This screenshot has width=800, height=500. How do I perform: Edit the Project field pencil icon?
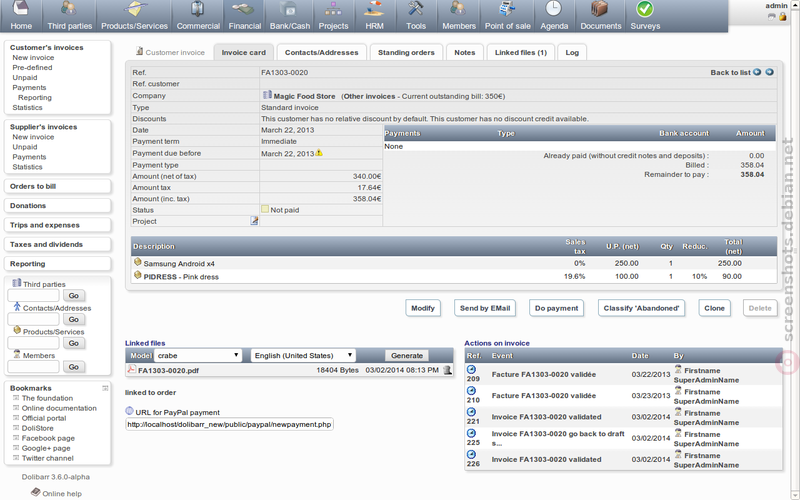[x=254, y=220]
